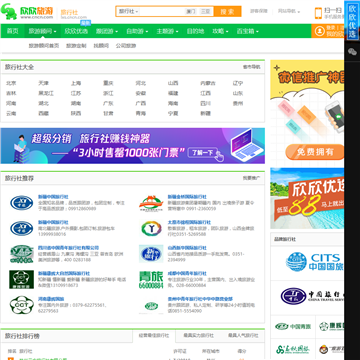Viewport: 360px width, 360px height.
Task: Open the 成都中国青年旅行社 title link
Action: (187, 273)
